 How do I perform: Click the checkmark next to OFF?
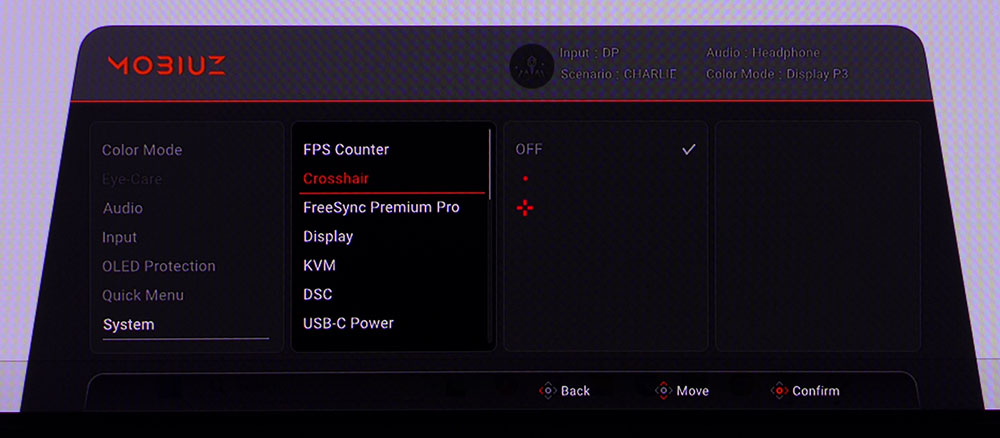click(688, 149)
